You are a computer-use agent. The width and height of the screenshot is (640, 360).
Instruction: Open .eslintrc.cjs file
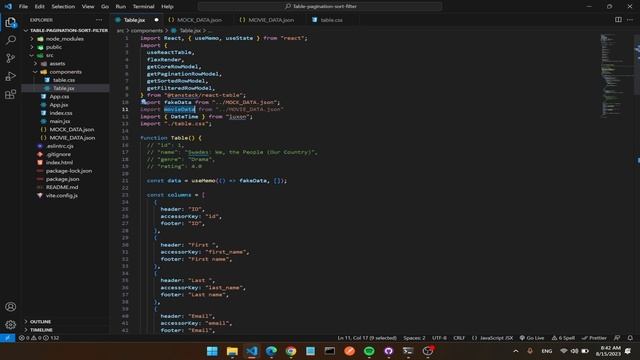point(60,146)
